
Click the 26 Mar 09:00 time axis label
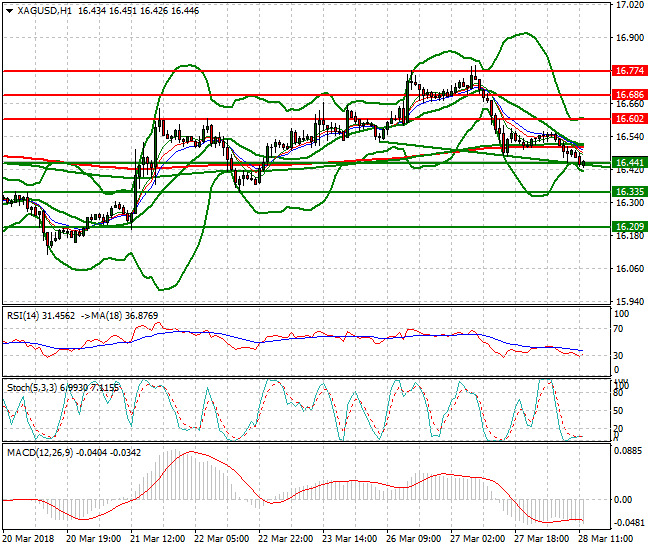coord(414,539)
